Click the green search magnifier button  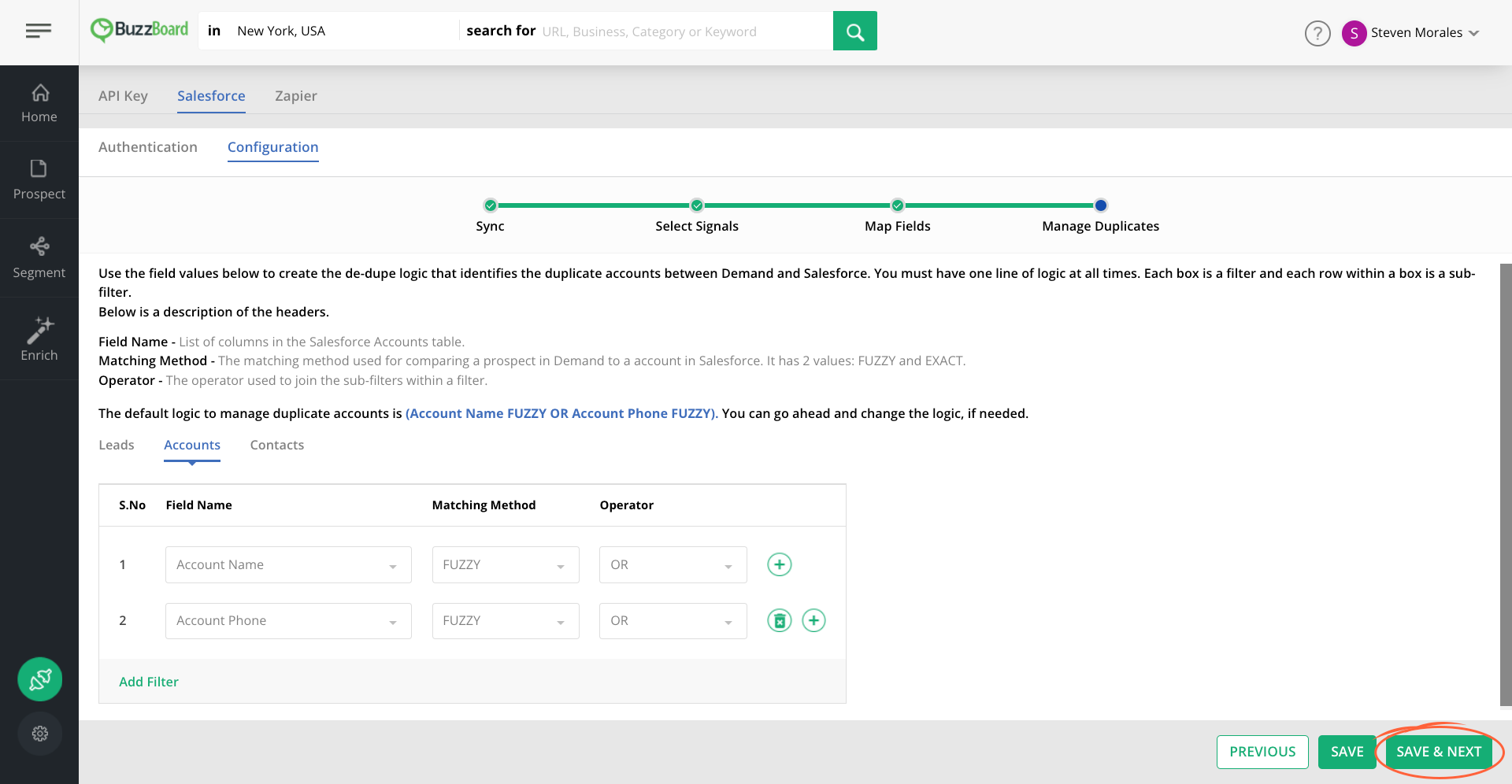(854, 31)
